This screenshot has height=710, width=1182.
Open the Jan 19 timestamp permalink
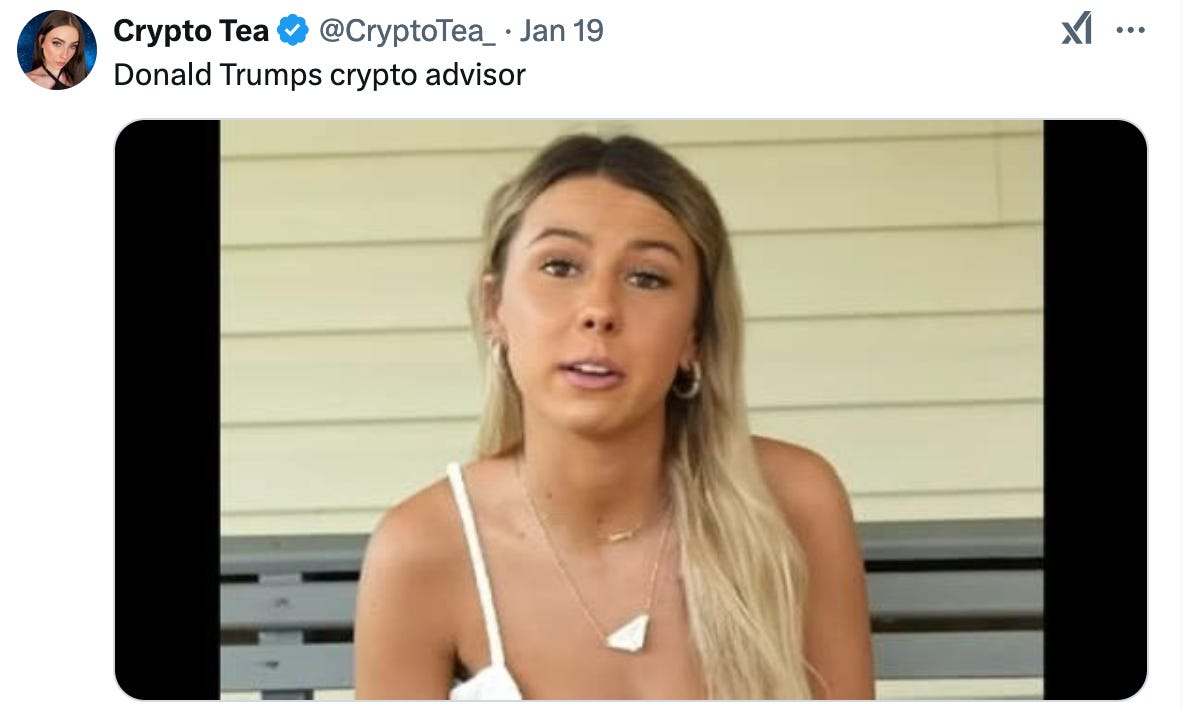tap(561, 31)
